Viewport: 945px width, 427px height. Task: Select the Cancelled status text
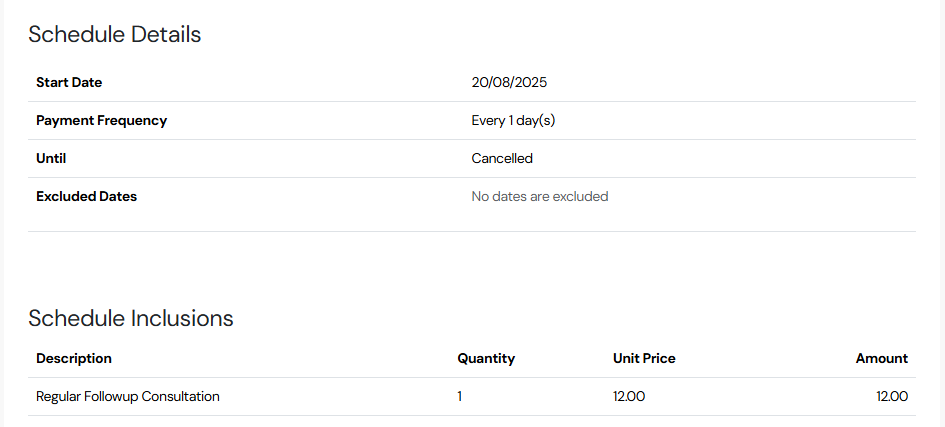(502, 158)
